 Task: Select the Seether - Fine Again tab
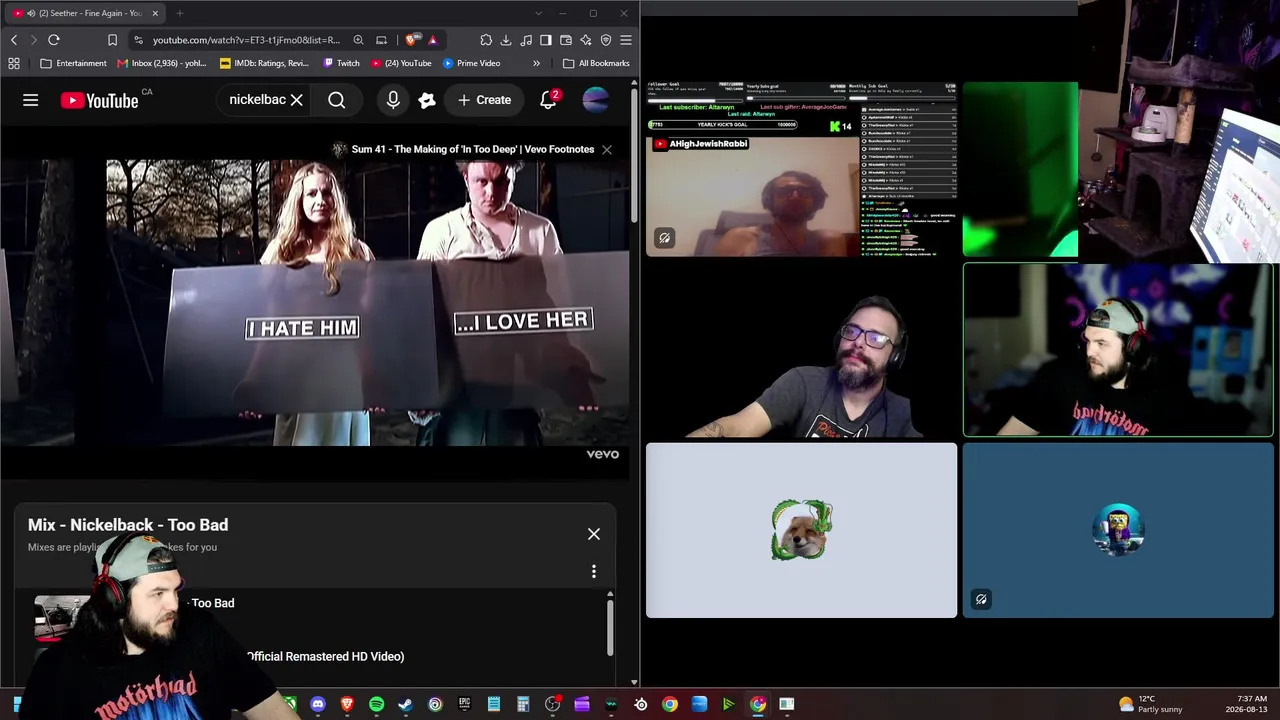86,13
